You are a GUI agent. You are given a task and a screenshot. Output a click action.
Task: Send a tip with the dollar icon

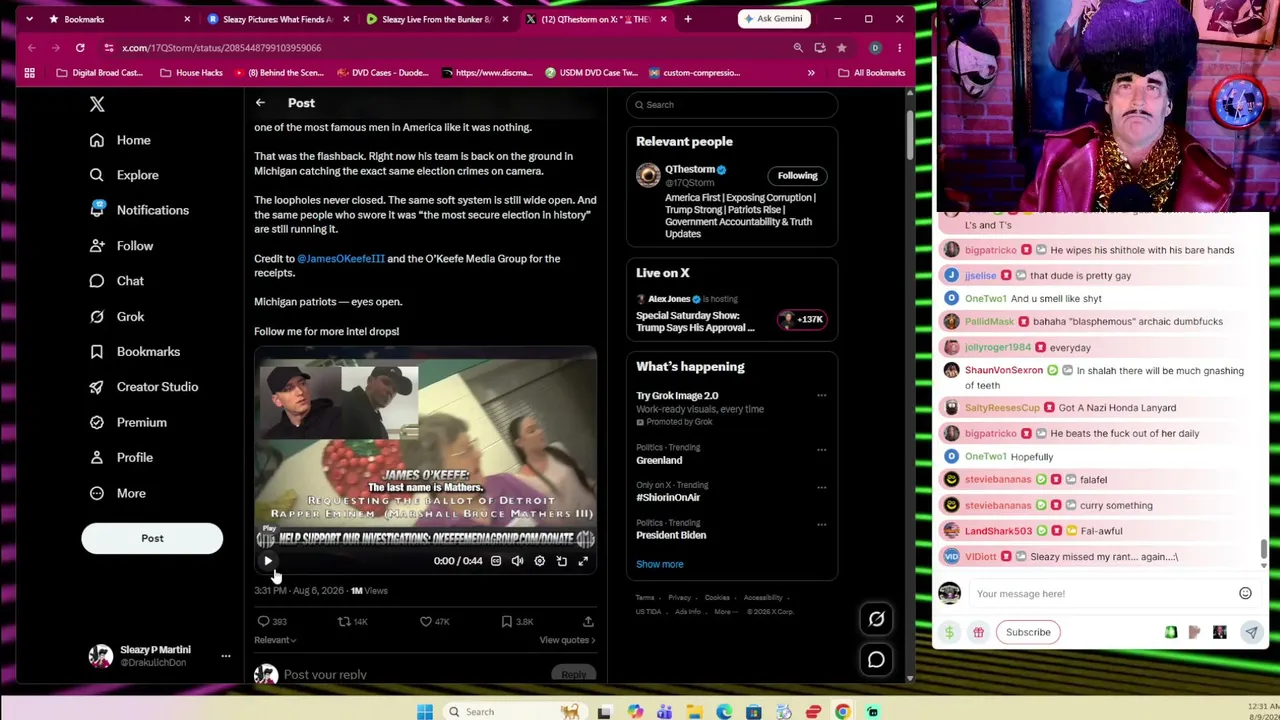[x=949, y=632]
